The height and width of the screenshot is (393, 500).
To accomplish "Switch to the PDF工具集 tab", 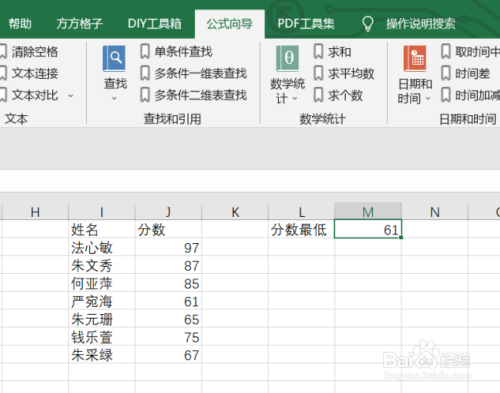I will click(x=306, y=24).
